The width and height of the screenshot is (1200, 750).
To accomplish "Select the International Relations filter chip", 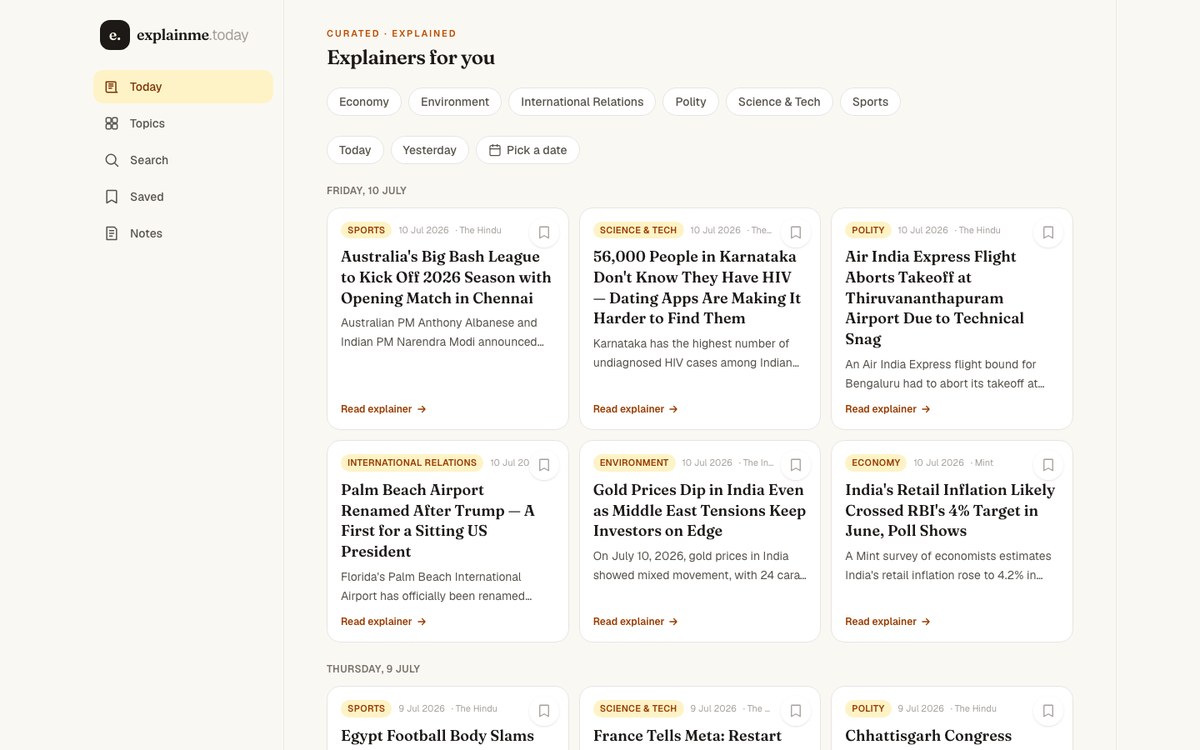I will coord(582,102).
